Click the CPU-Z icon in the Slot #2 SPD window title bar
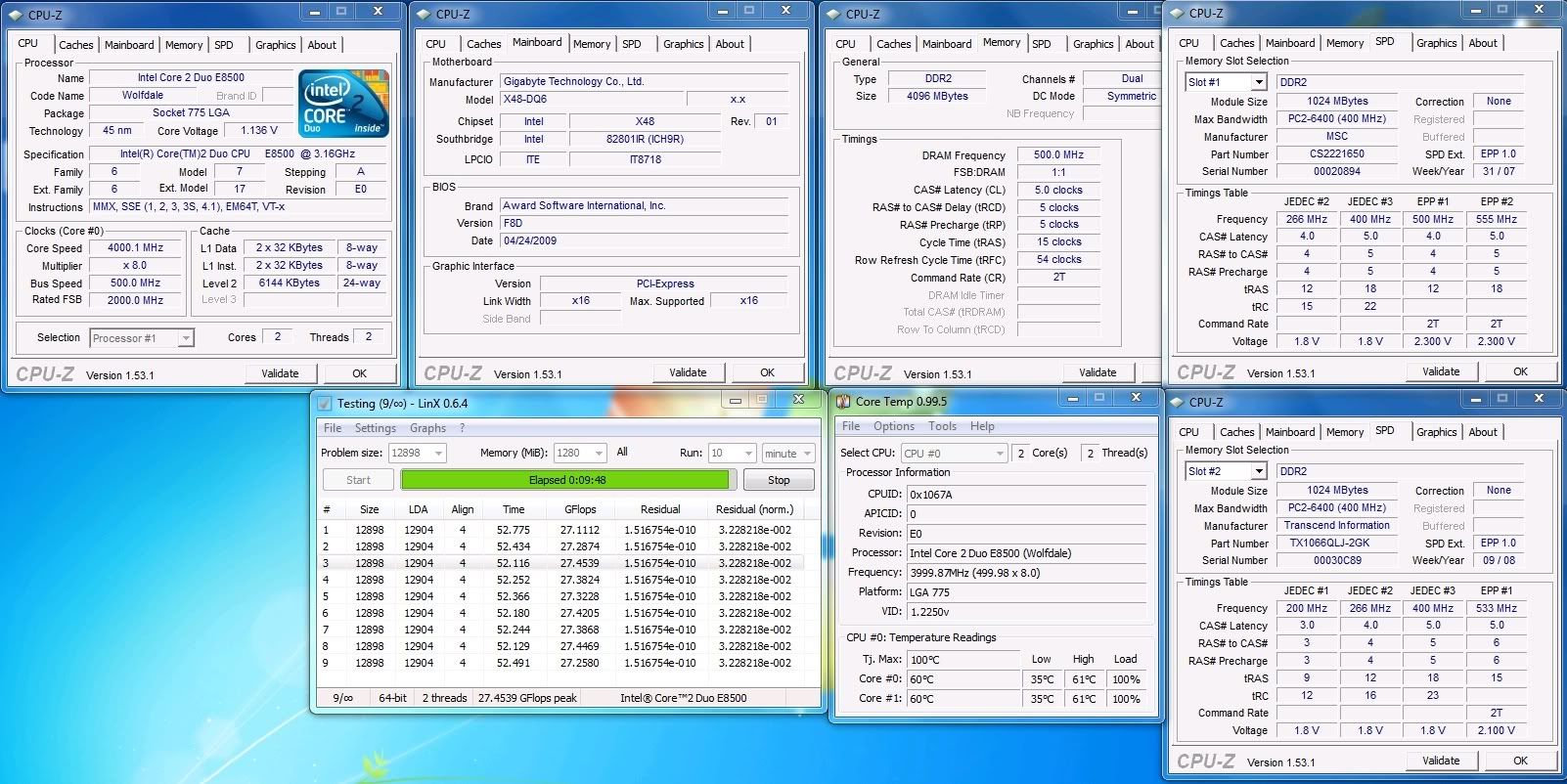Viewport: 1567px width, 784px height. coord(1176,402)
